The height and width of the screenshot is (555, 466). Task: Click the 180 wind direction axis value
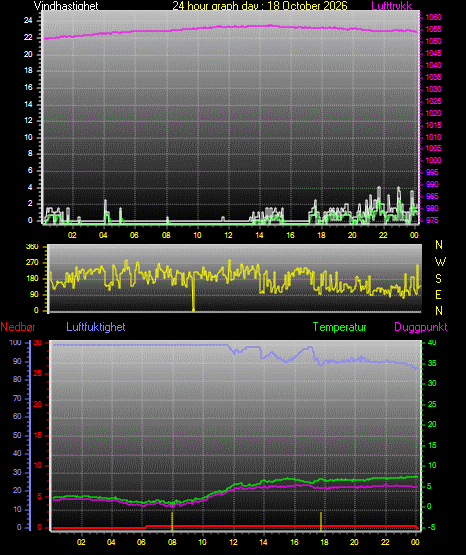point(32,279)
